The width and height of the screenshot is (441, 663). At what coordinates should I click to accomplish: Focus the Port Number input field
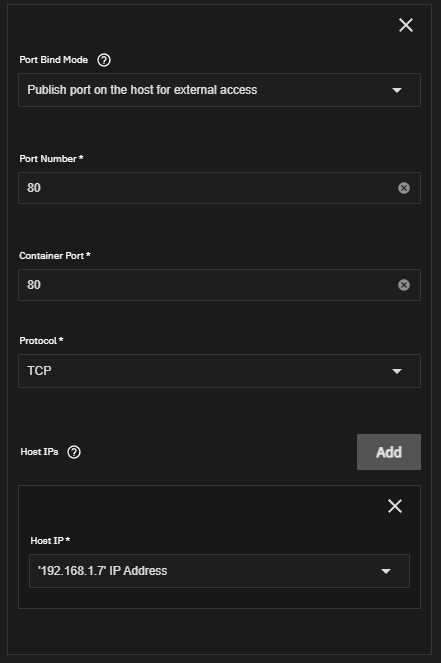point(219,188)
